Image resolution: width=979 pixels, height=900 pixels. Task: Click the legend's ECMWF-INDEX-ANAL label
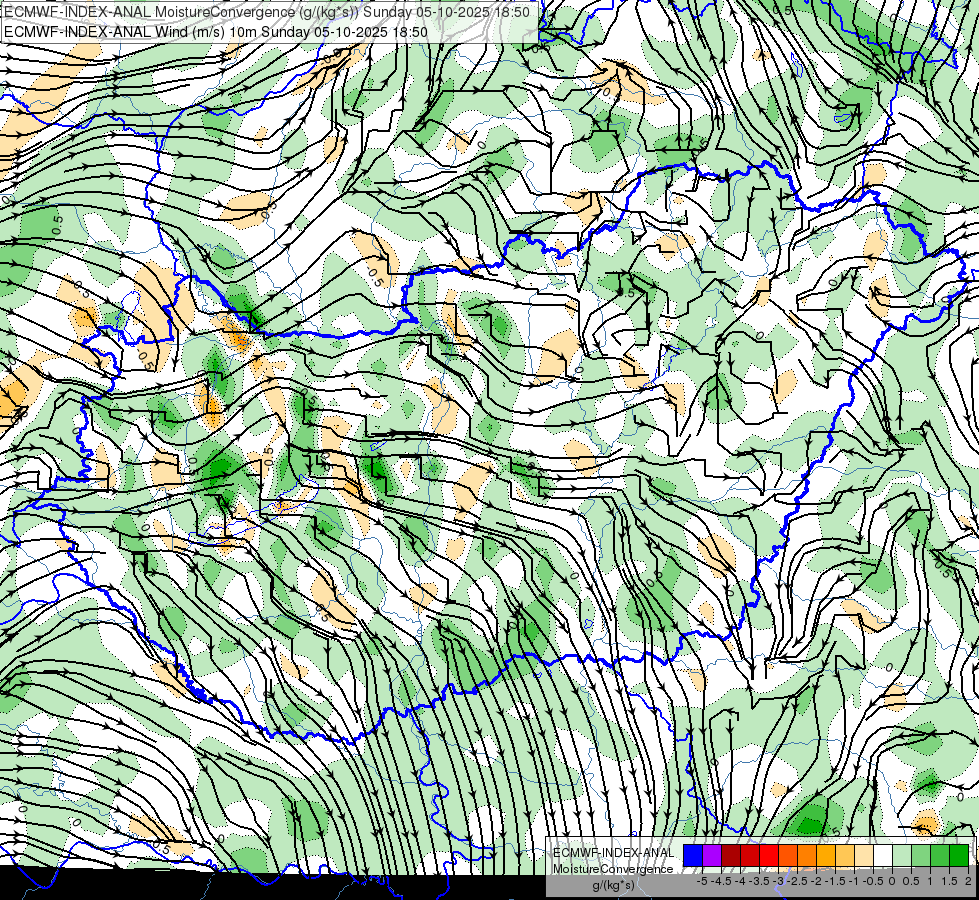pos(613,853)
